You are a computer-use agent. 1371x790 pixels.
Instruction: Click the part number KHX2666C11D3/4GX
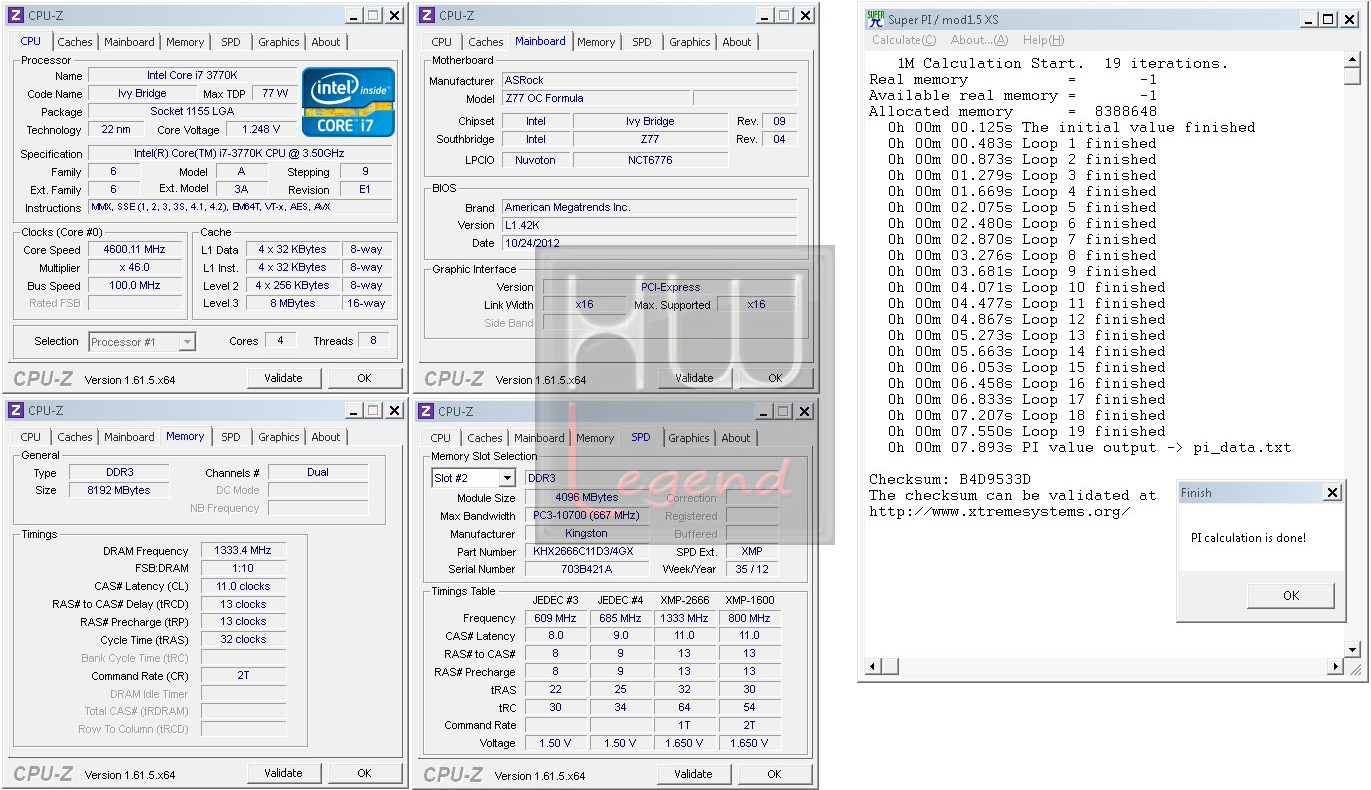tap(586, 552)
